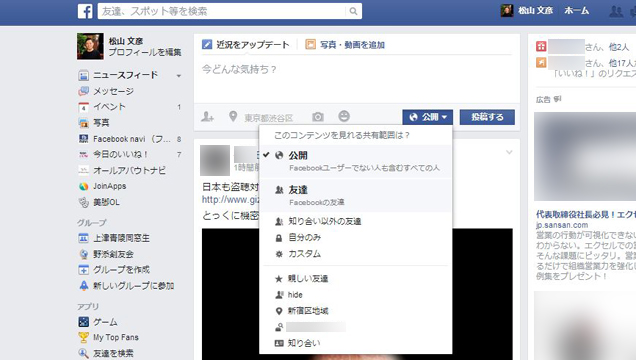Click 投稿する button
The image size is (636, 360).
click(x=487, y=117)
